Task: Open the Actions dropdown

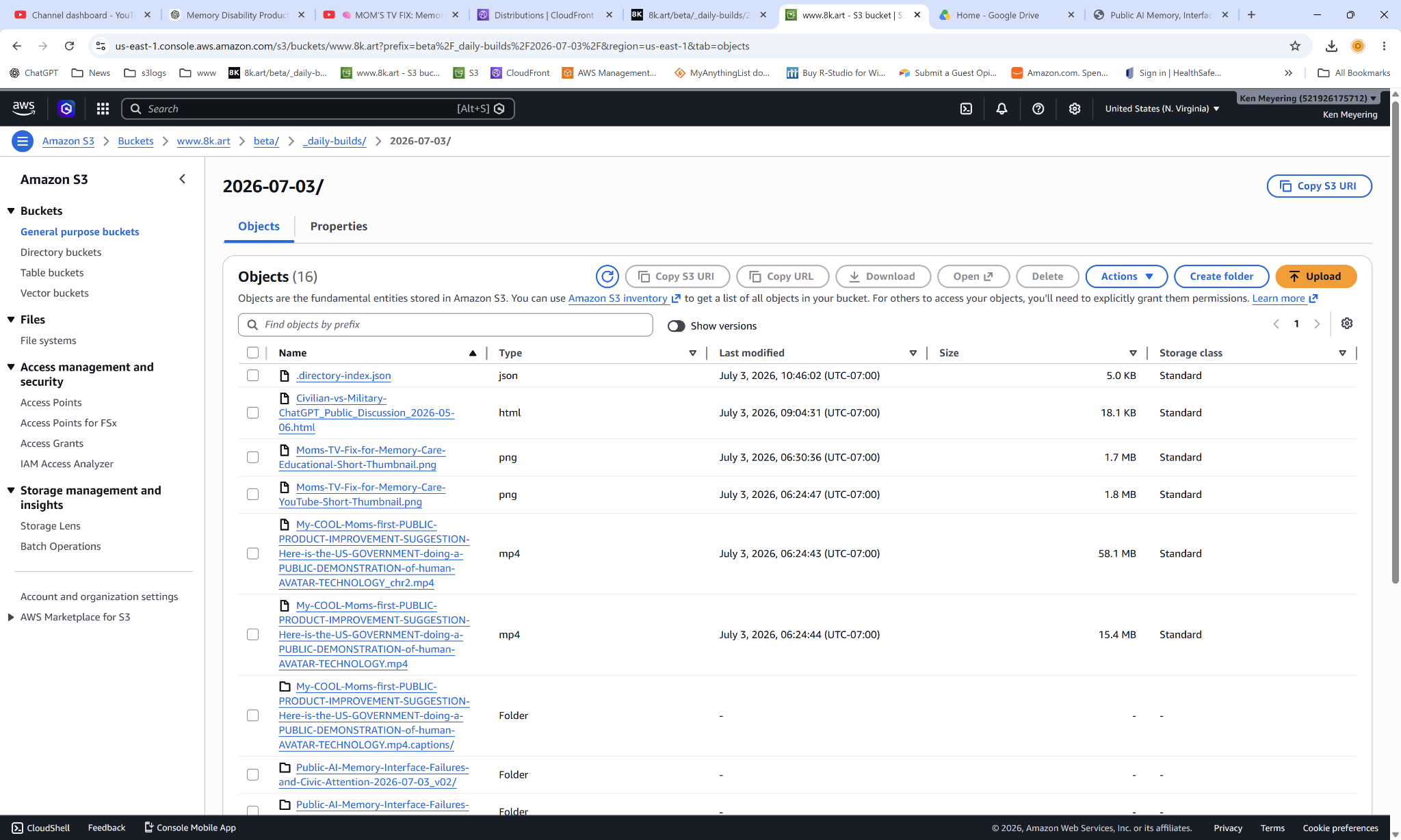Action: pyautogui.click(x=1126, y=276)
